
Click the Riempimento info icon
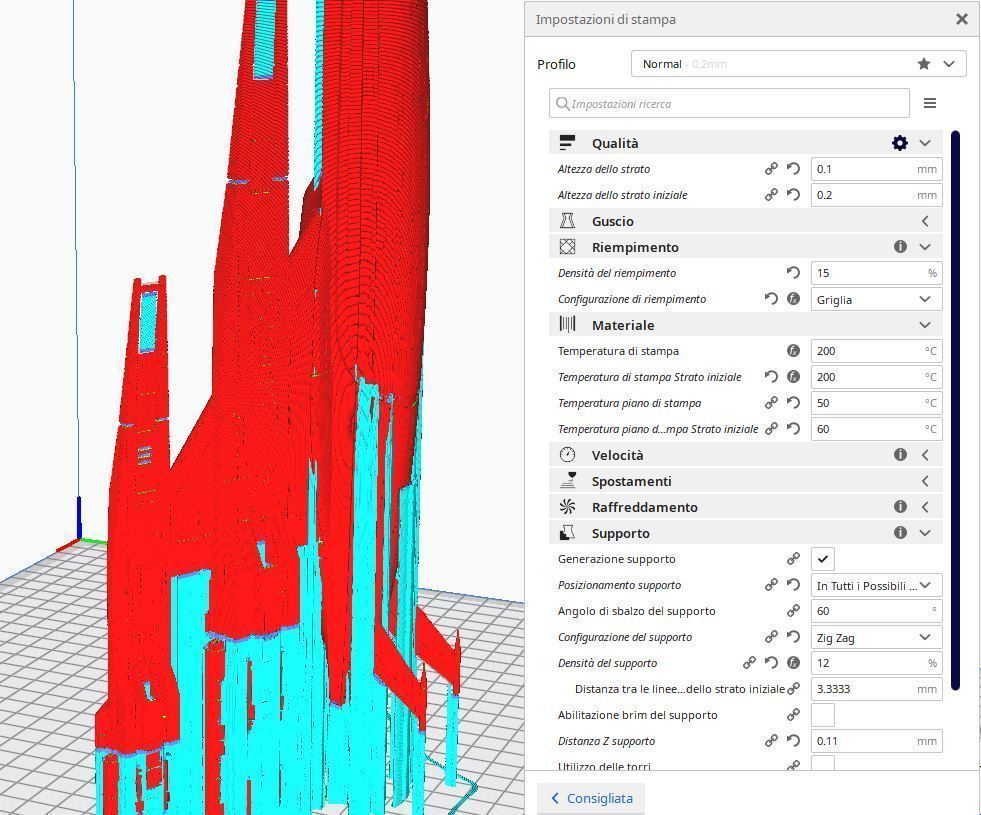click(x=900, y=247)
